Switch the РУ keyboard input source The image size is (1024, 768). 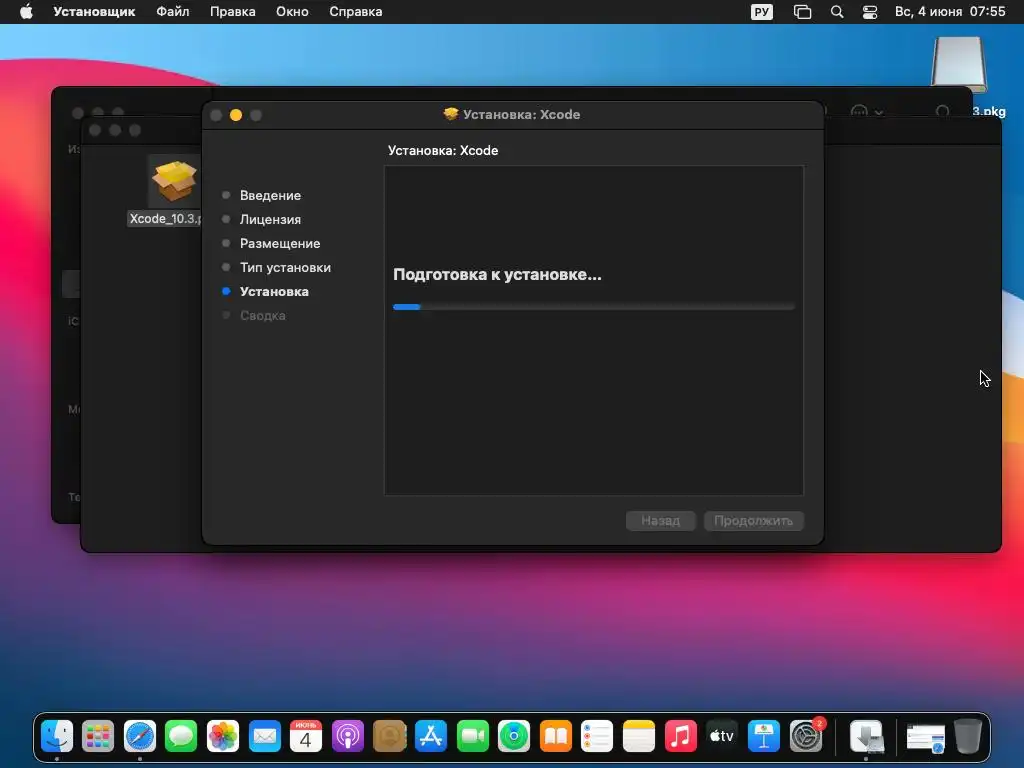[761, 12]
